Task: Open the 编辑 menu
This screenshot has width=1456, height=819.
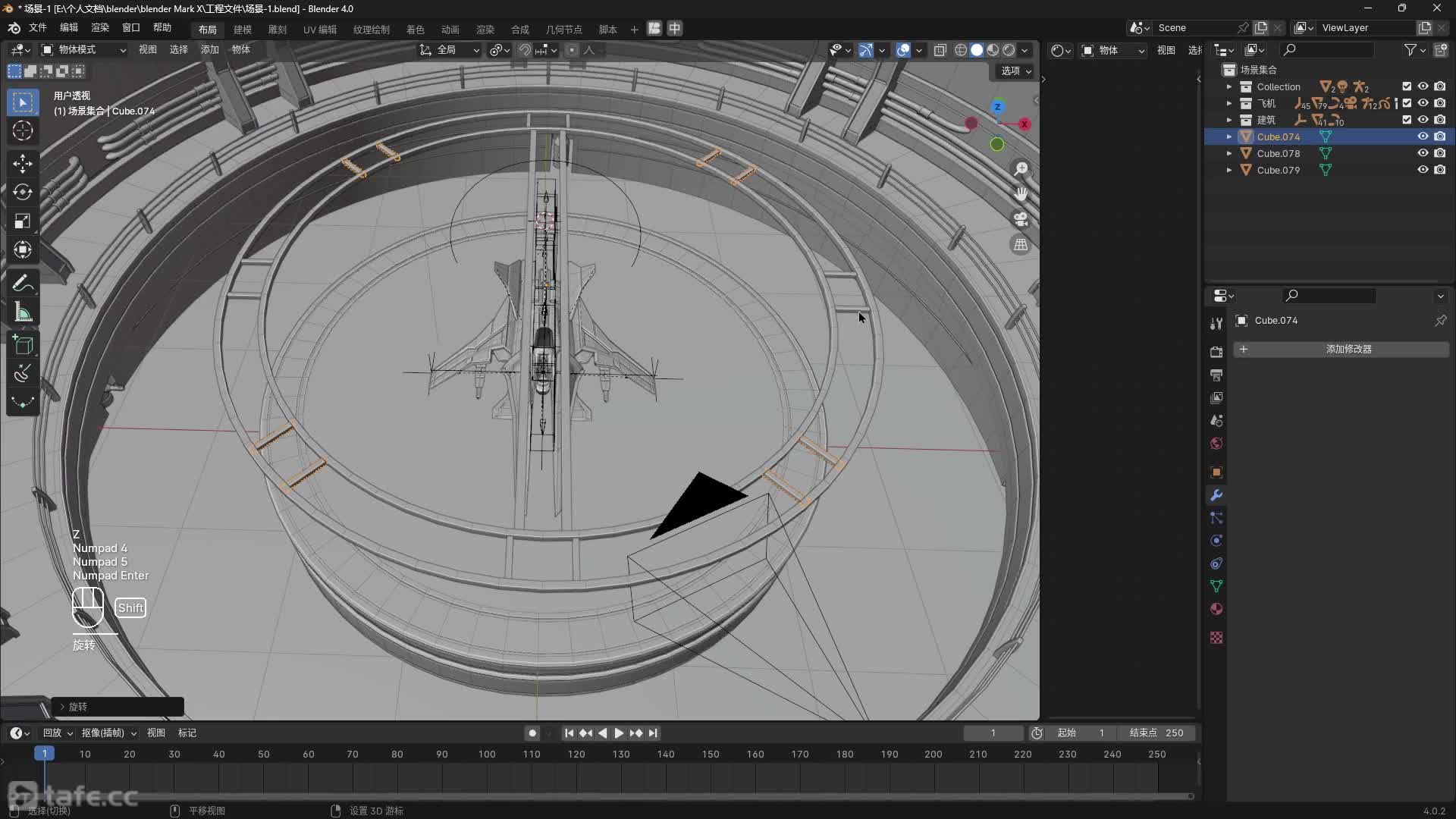Action: [x=69, y=28]
